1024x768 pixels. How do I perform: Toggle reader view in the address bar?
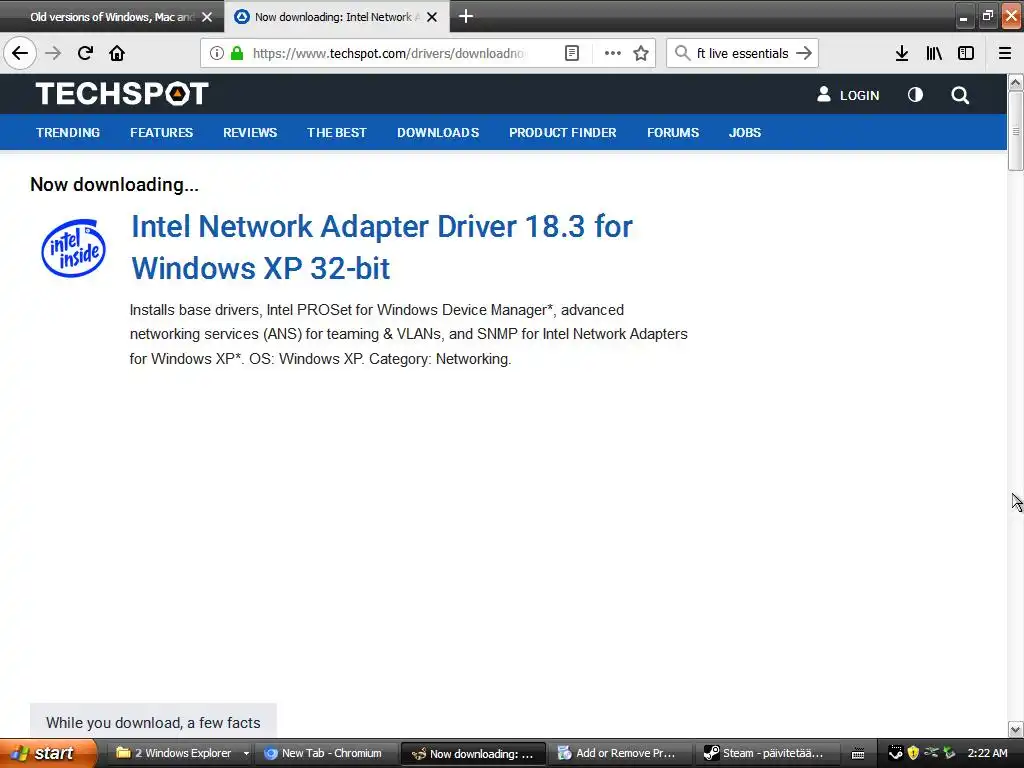tap(571, 53)
